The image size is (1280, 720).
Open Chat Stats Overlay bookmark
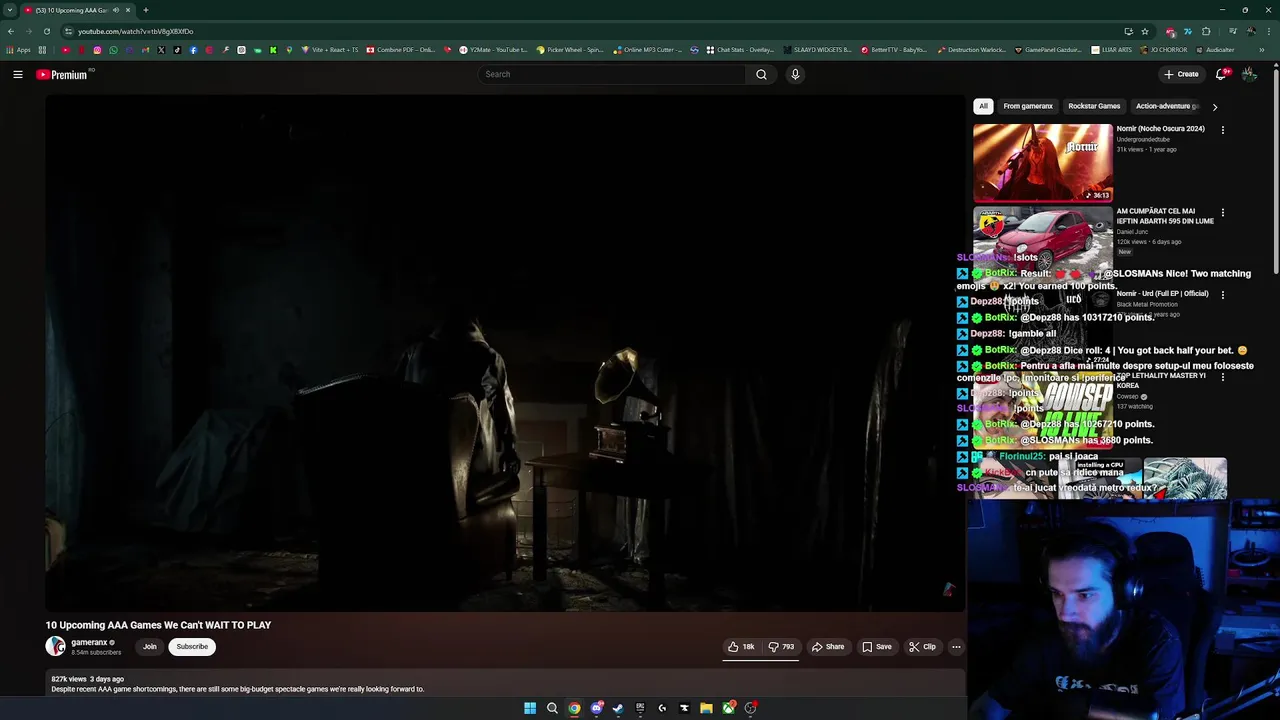[x=740, y=49]
